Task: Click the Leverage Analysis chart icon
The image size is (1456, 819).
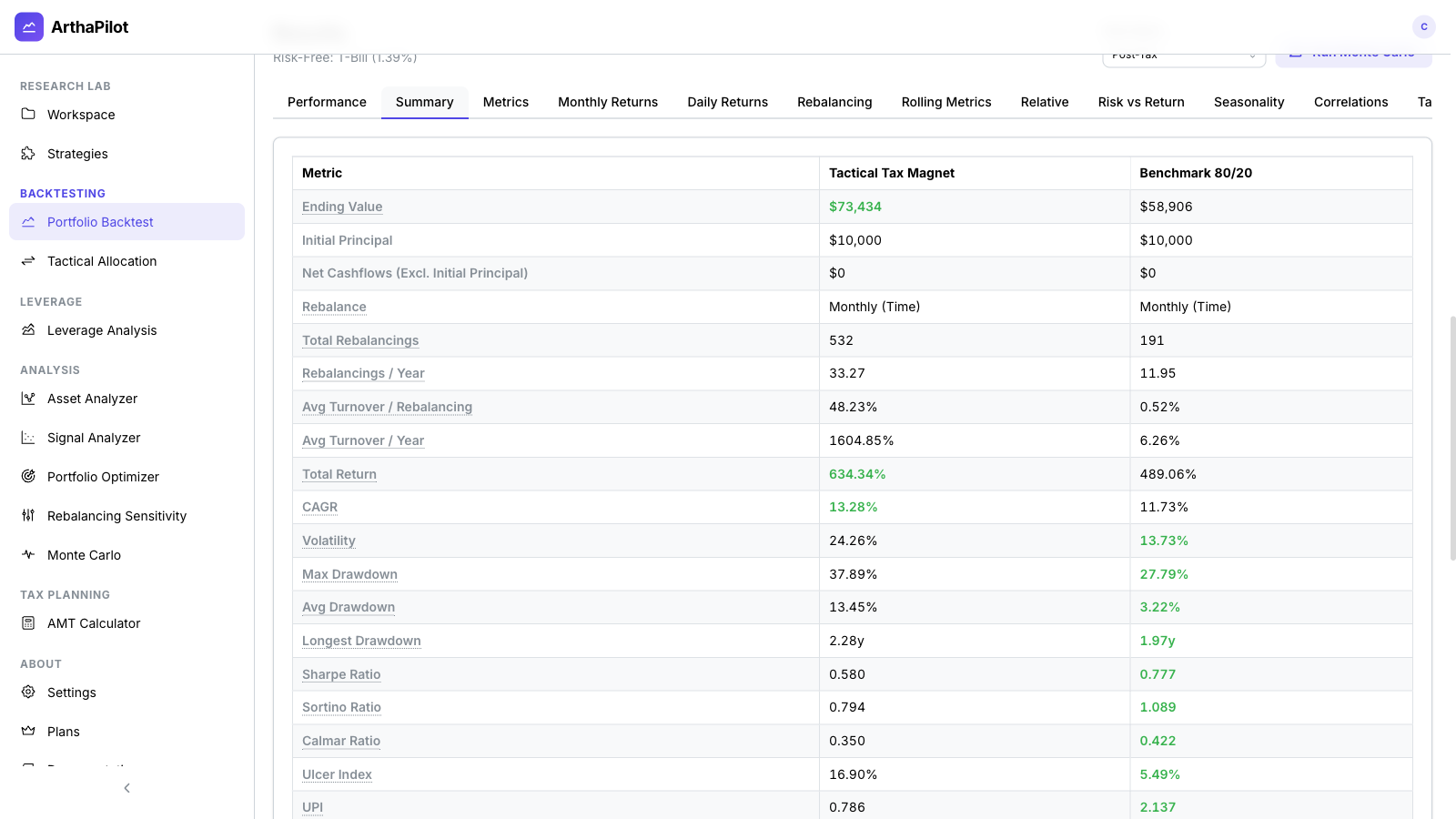Action: click(x=28, y=330)
